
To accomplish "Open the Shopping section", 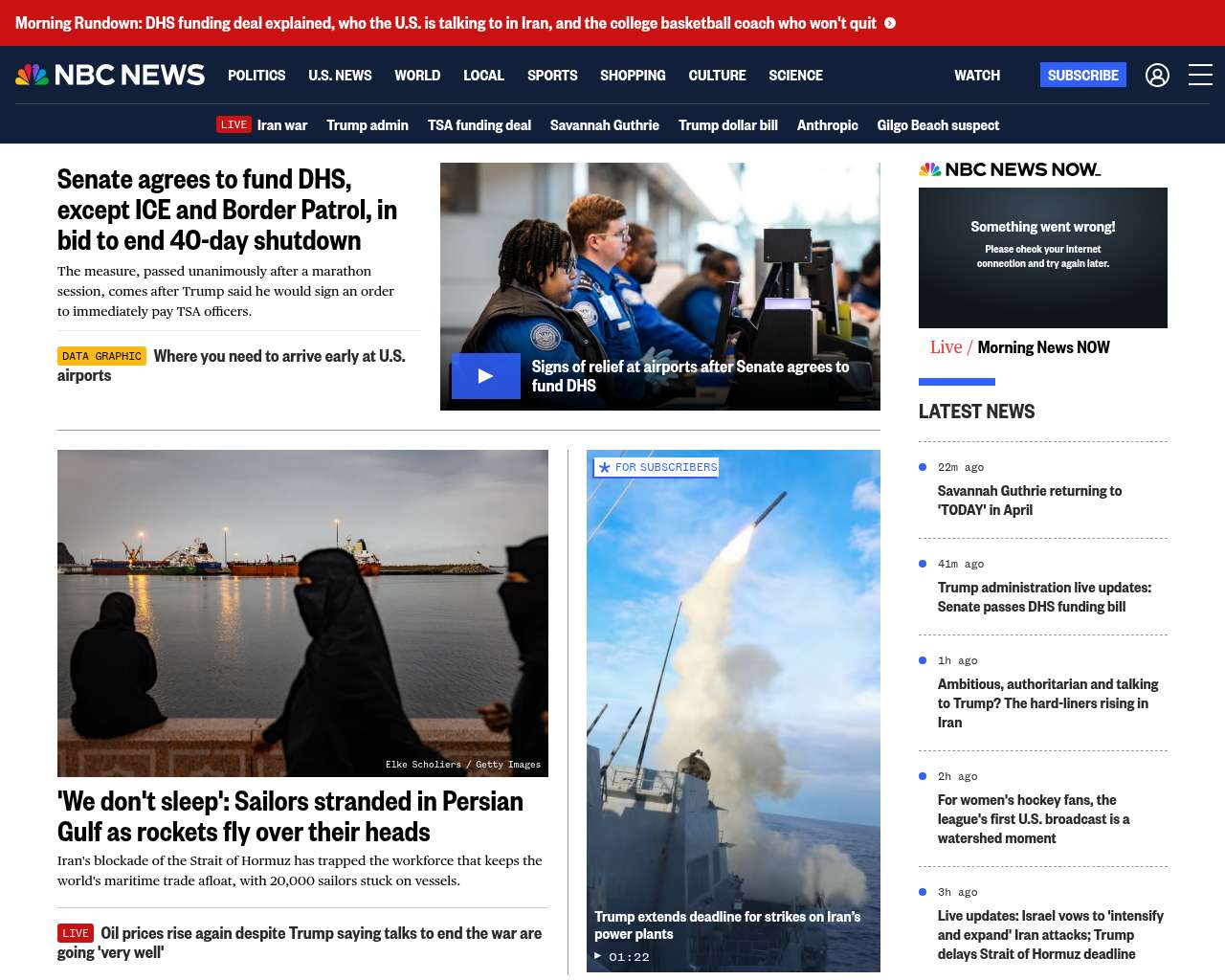I will [633, 75].
